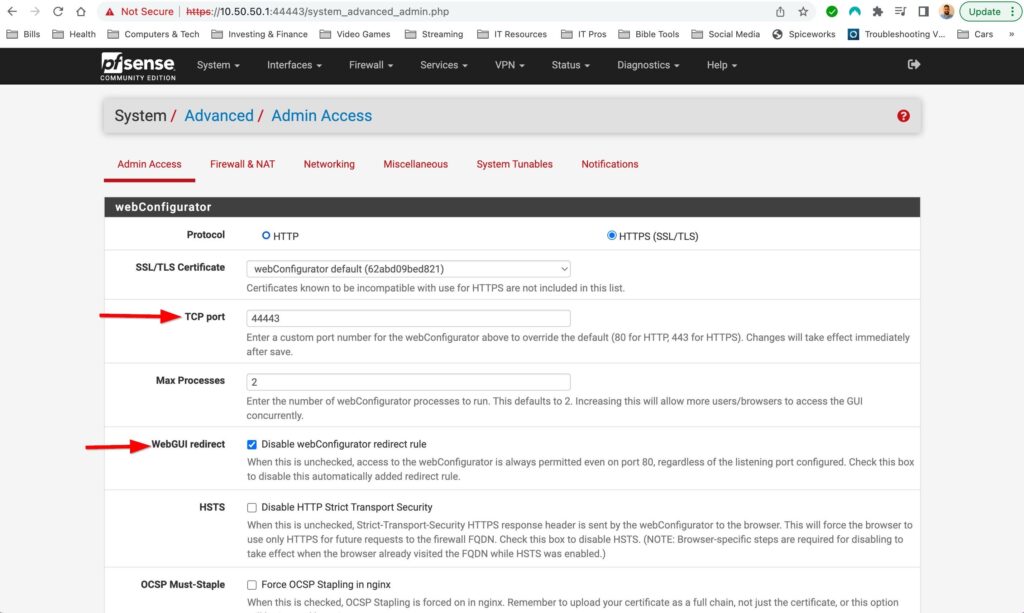The width and height of the screenshot is (1024, 613).
Task: Switch to the Networking tab
Action: [329, 165]
